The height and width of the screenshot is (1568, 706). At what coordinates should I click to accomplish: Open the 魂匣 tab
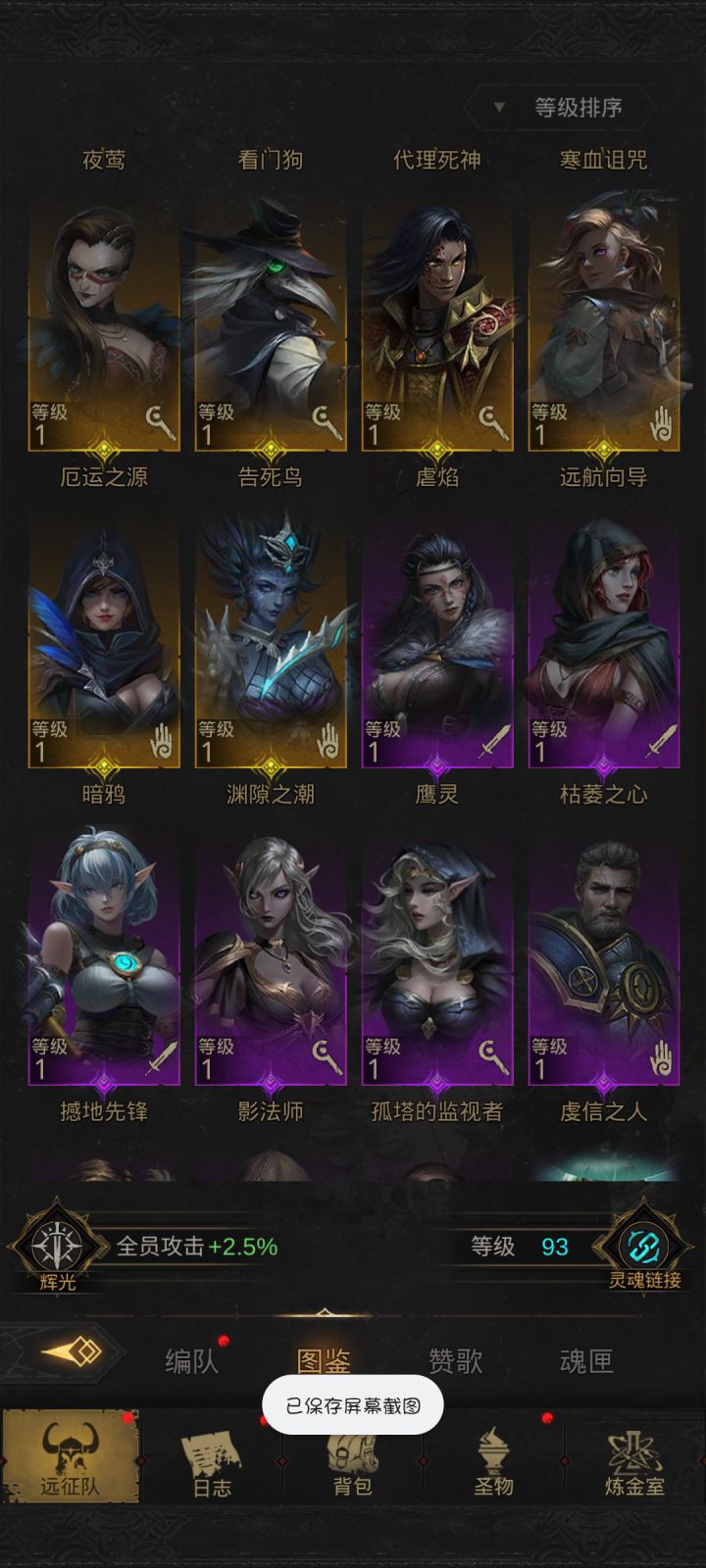pyautogui.click(x=586, y=1360)
